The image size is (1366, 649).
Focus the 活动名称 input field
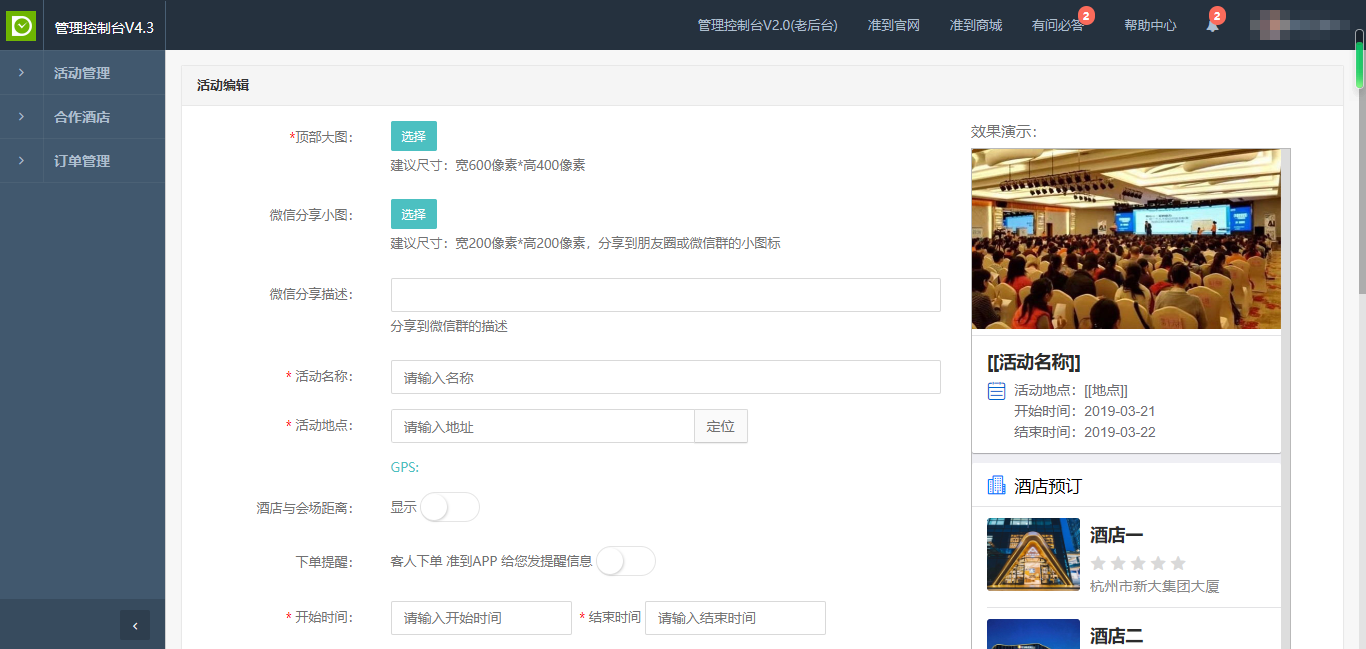click(x=665, y=378)
